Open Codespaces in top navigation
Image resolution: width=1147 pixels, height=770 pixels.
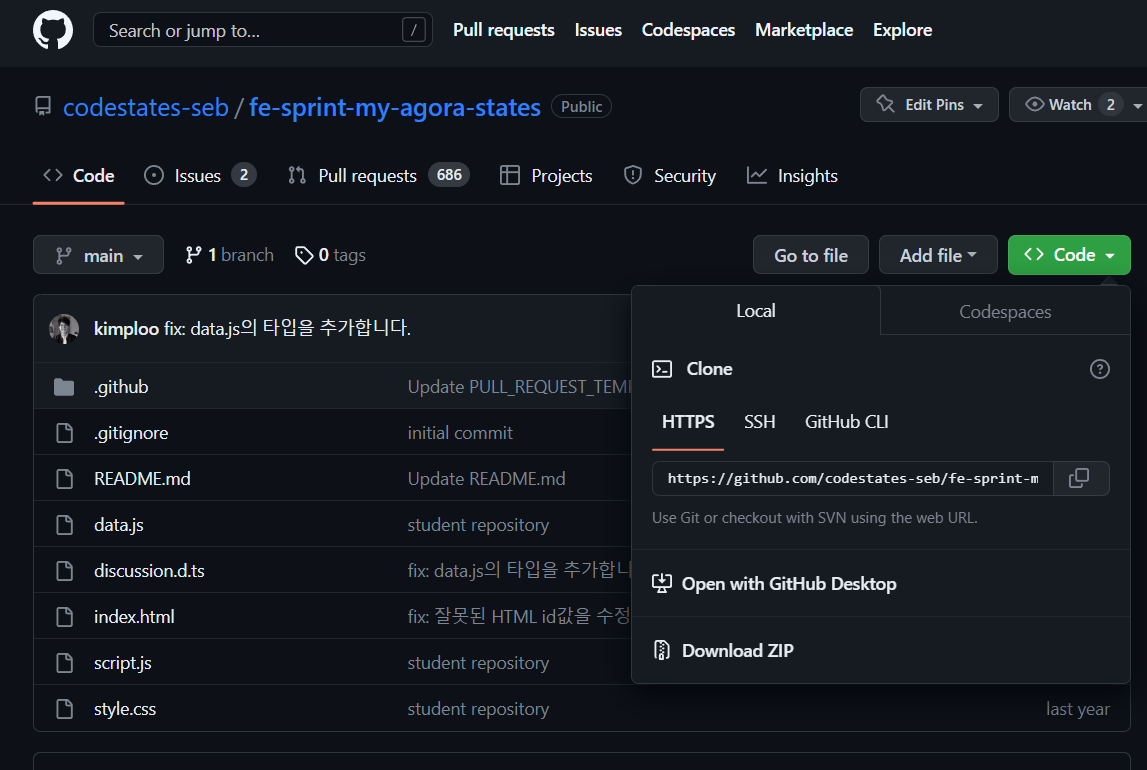(688, 30)
